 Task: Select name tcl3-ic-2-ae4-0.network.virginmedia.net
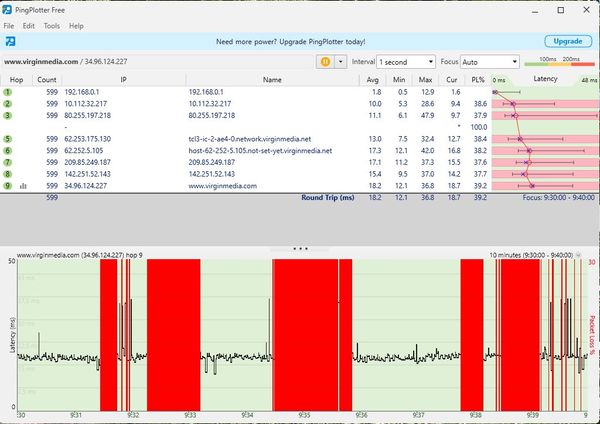coord(250,139)
